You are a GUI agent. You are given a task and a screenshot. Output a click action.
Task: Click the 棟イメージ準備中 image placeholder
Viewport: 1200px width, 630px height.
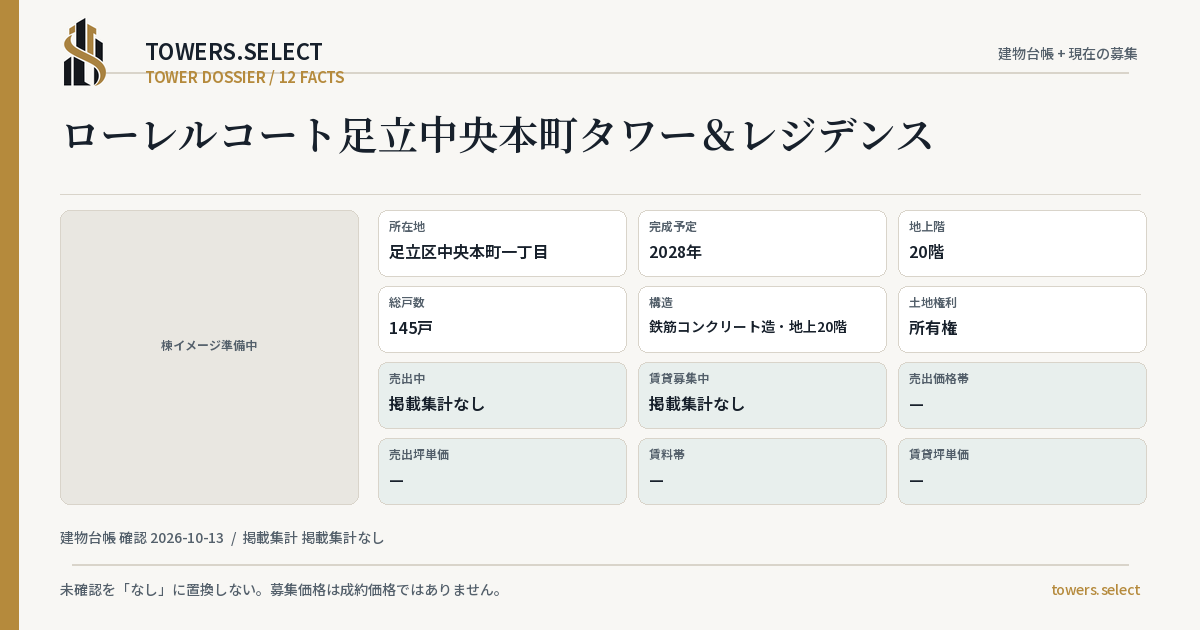pos(209,357)
